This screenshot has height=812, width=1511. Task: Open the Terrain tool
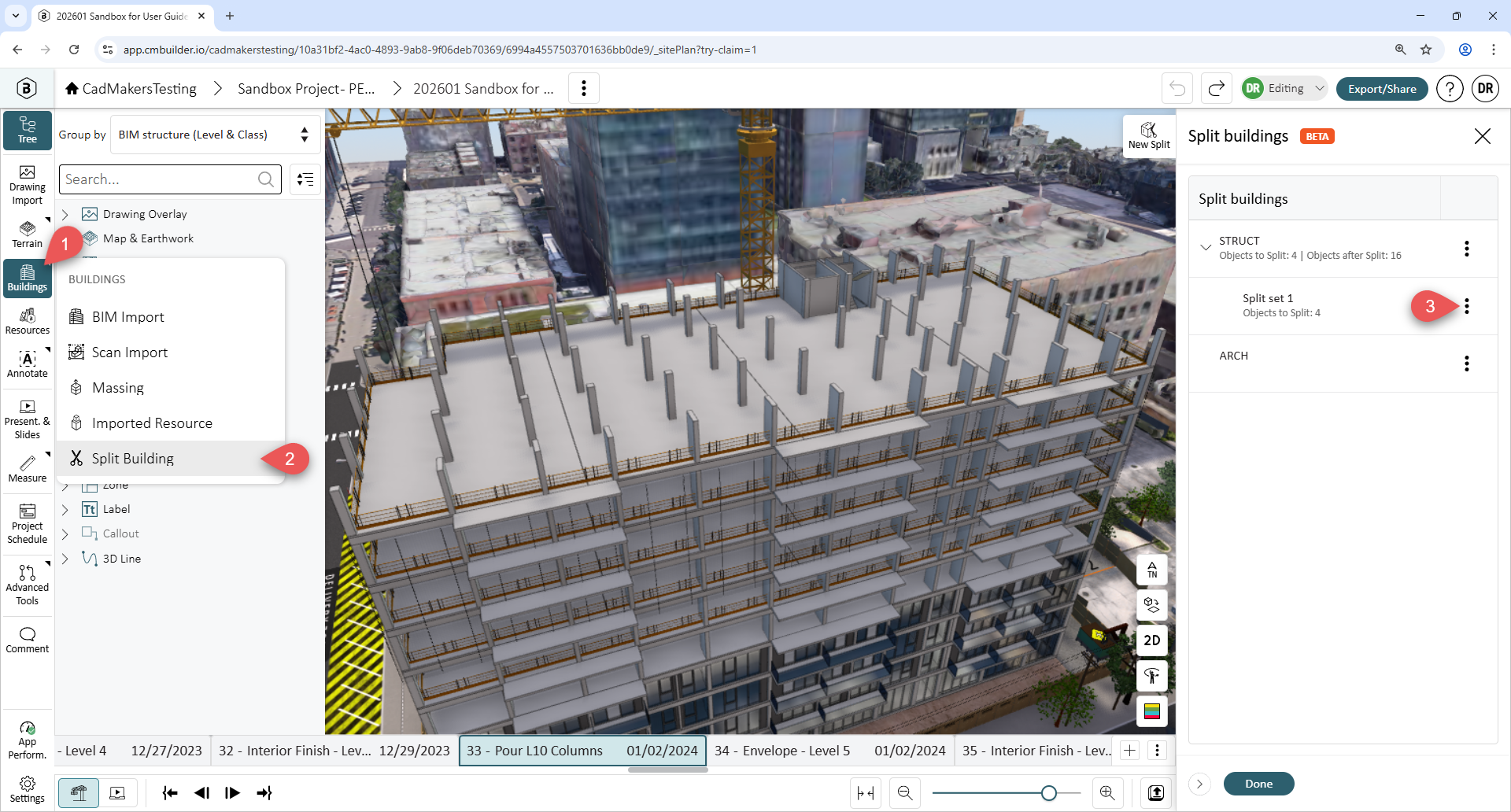pos(28,234)
